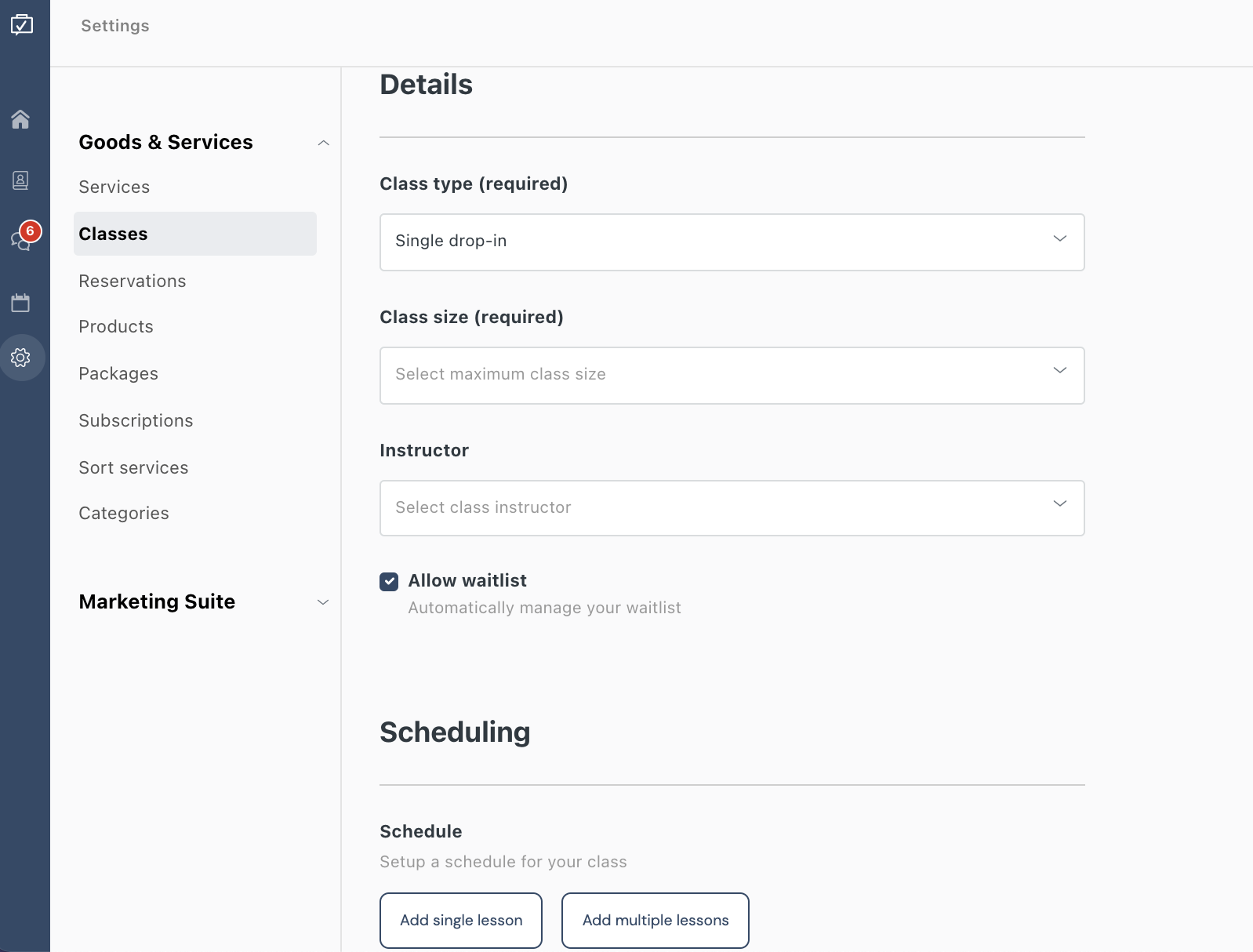
Task: Click the Schedule subheading
Action: [x=421, y=831]
